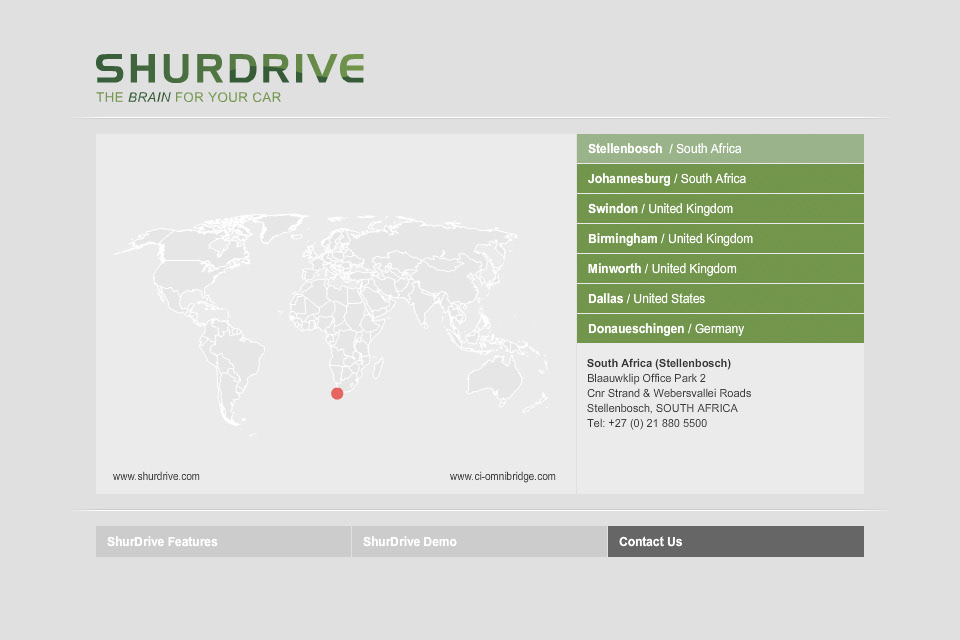Viewport: 960px width, 640px height.
Task: Click 'Stellenbosch, SOUTH AFRICA' address line
Action: point(662,408)
